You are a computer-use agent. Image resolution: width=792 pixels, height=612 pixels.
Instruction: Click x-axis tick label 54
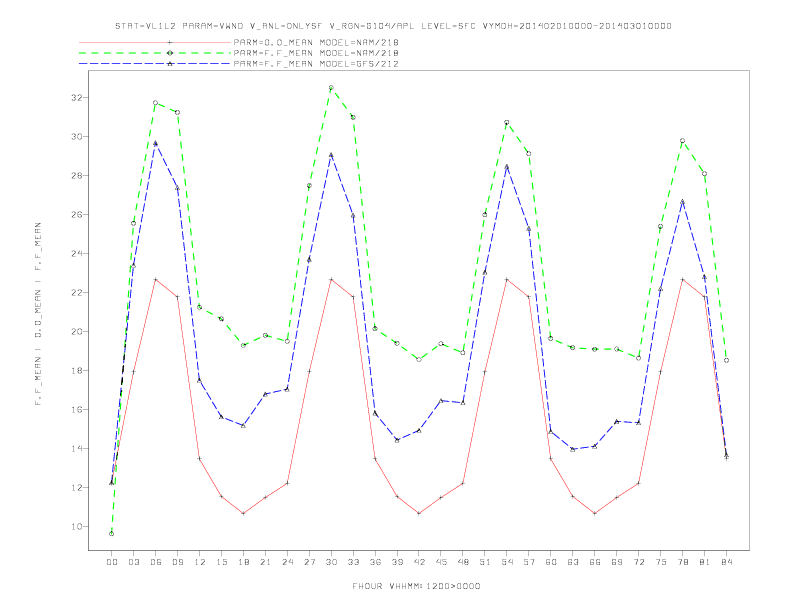click(x=507, y=562)
